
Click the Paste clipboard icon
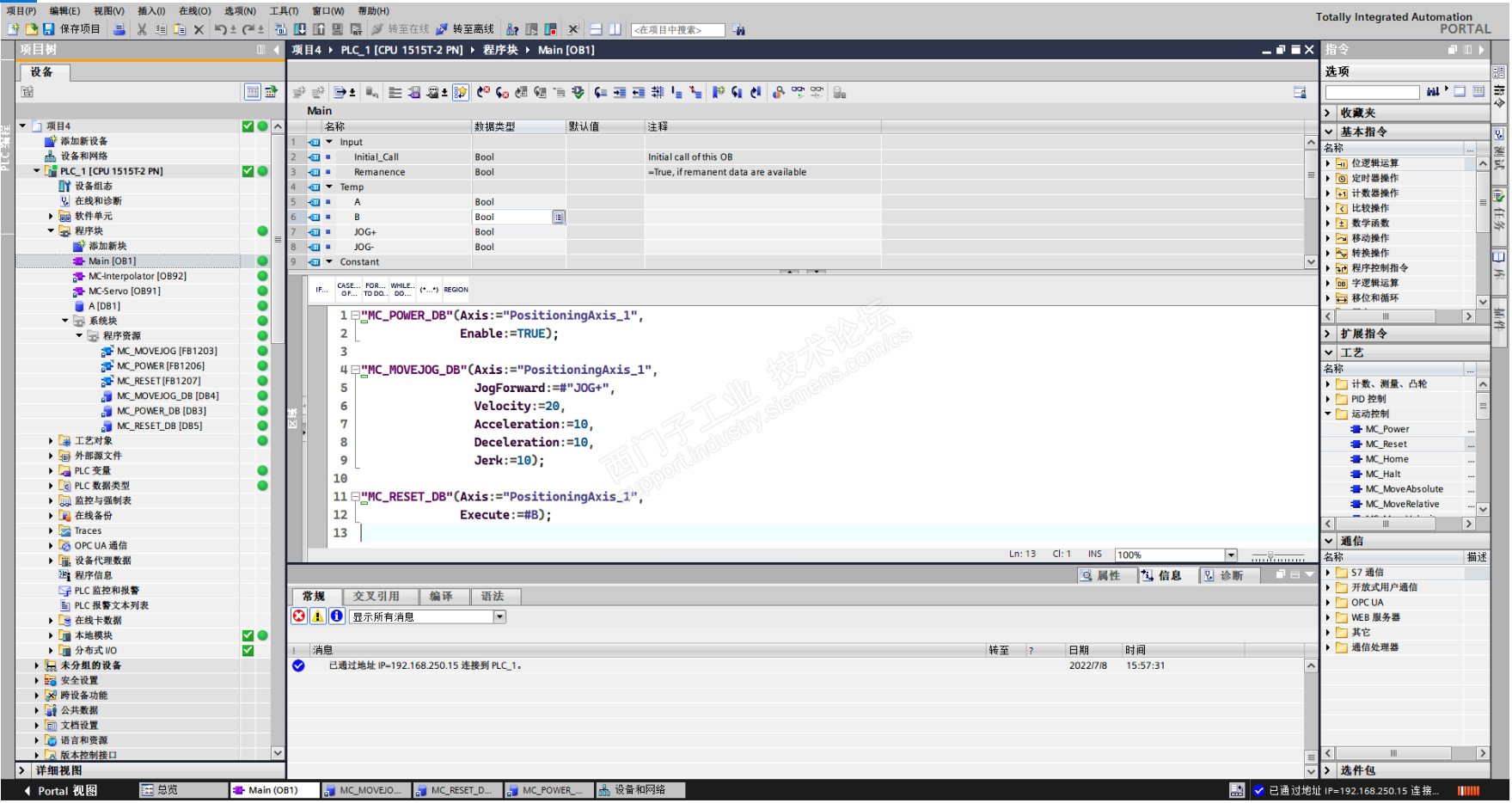click(180, 29)
